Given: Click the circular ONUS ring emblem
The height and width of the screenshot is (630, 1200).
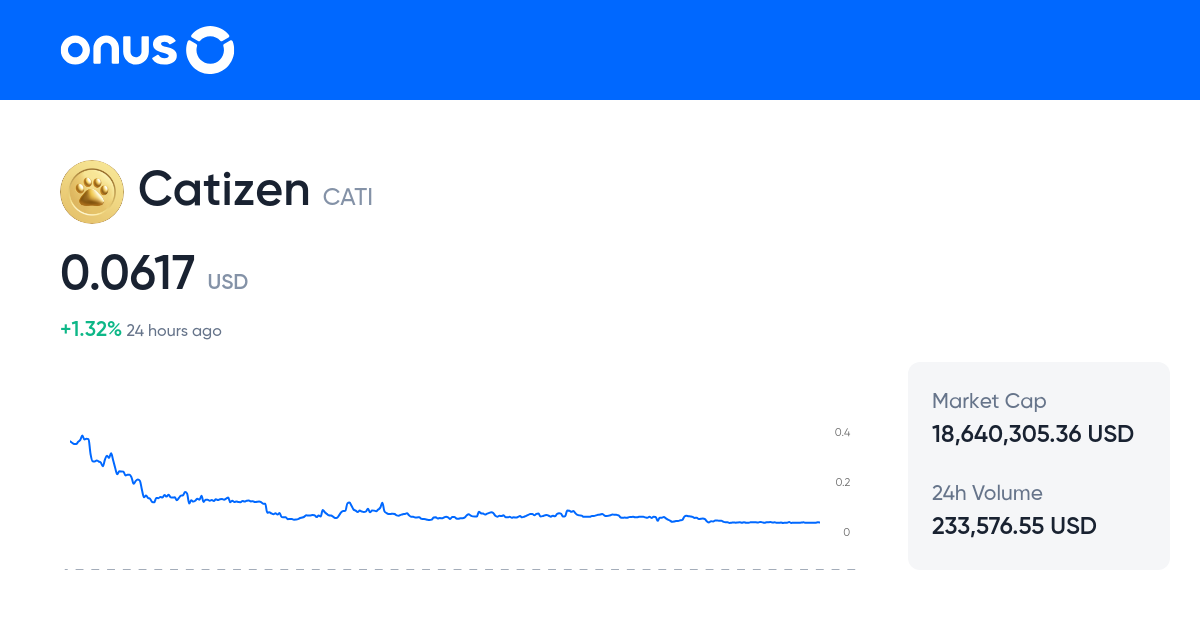Looking at the screenshot, I should [x=211, y=49].
